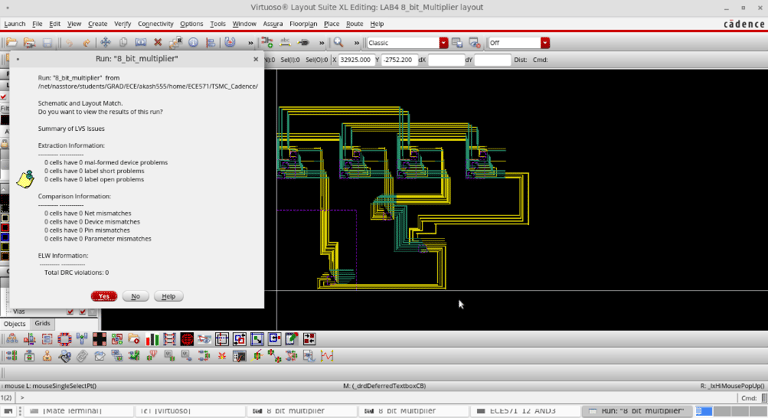768x418 pixels.
Task: Open the Connectivity menu
Action: pos(155,24)
